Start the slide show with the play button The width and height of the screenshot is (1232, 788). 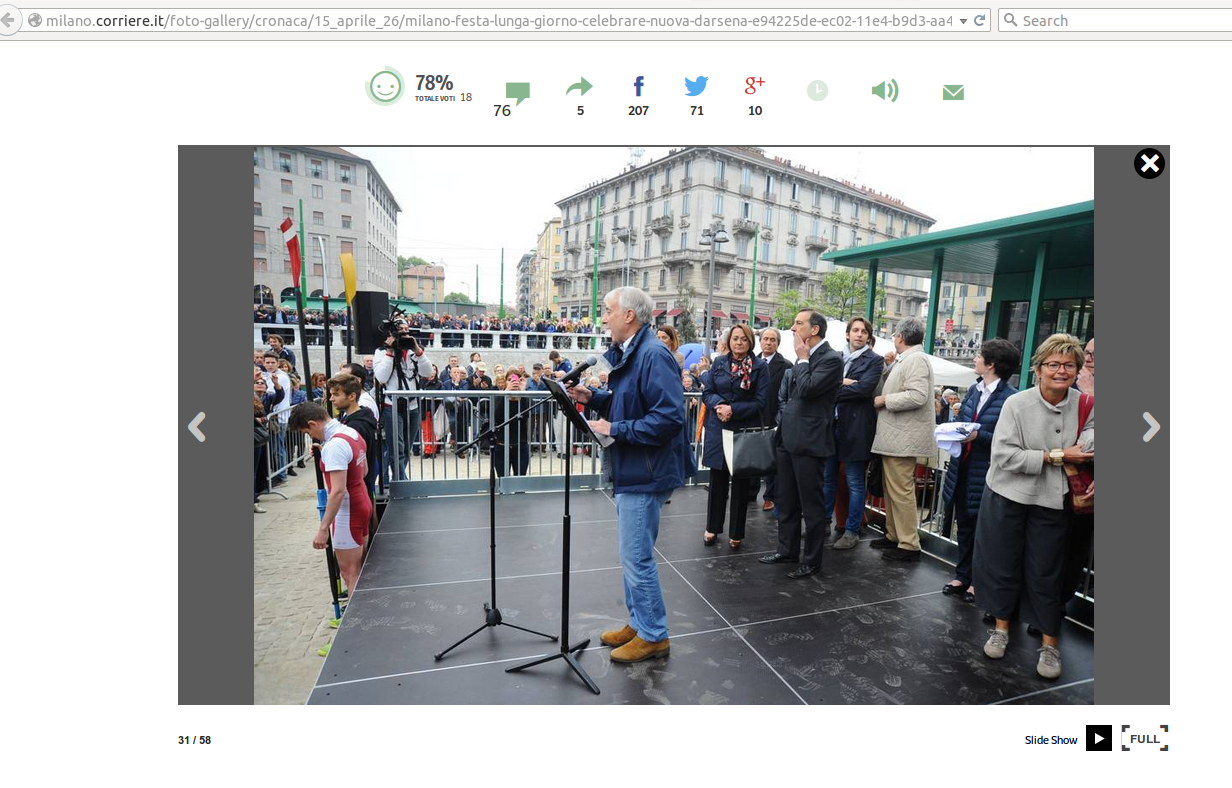tap(1099, 738)
